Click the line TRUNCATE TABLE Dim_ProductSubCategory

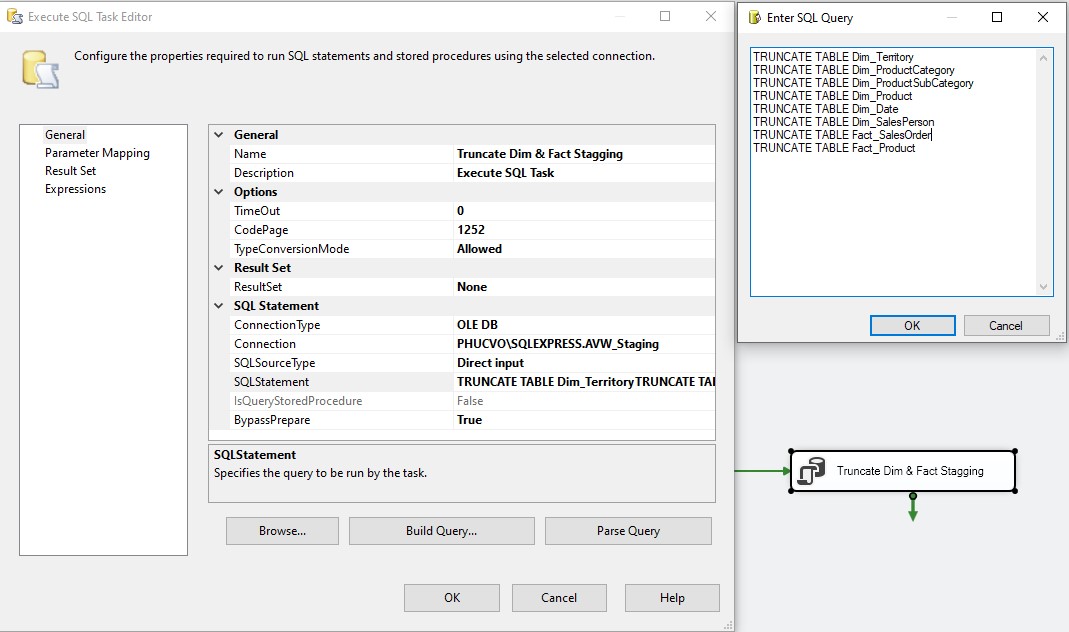click(x=863, y=83)
